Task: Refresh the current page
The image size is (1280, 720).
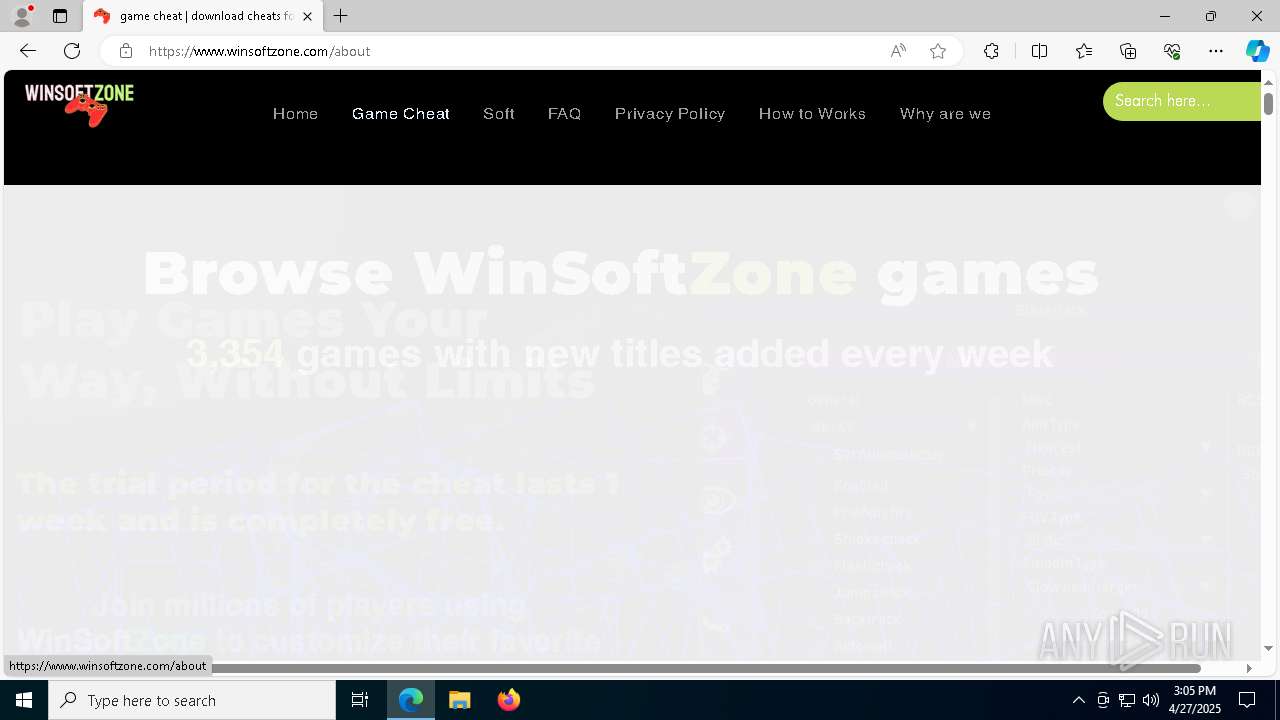Action: (x=72, y=51)
